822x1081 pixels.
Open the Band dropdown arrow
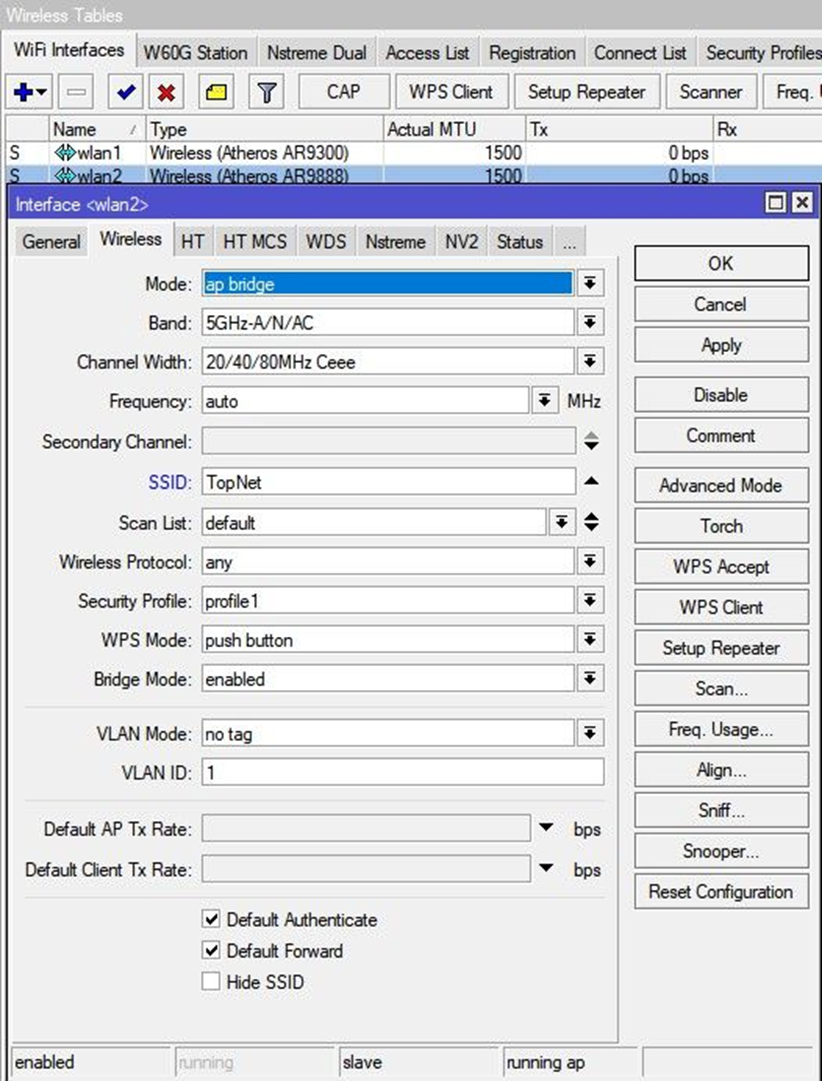coord(590,322)
